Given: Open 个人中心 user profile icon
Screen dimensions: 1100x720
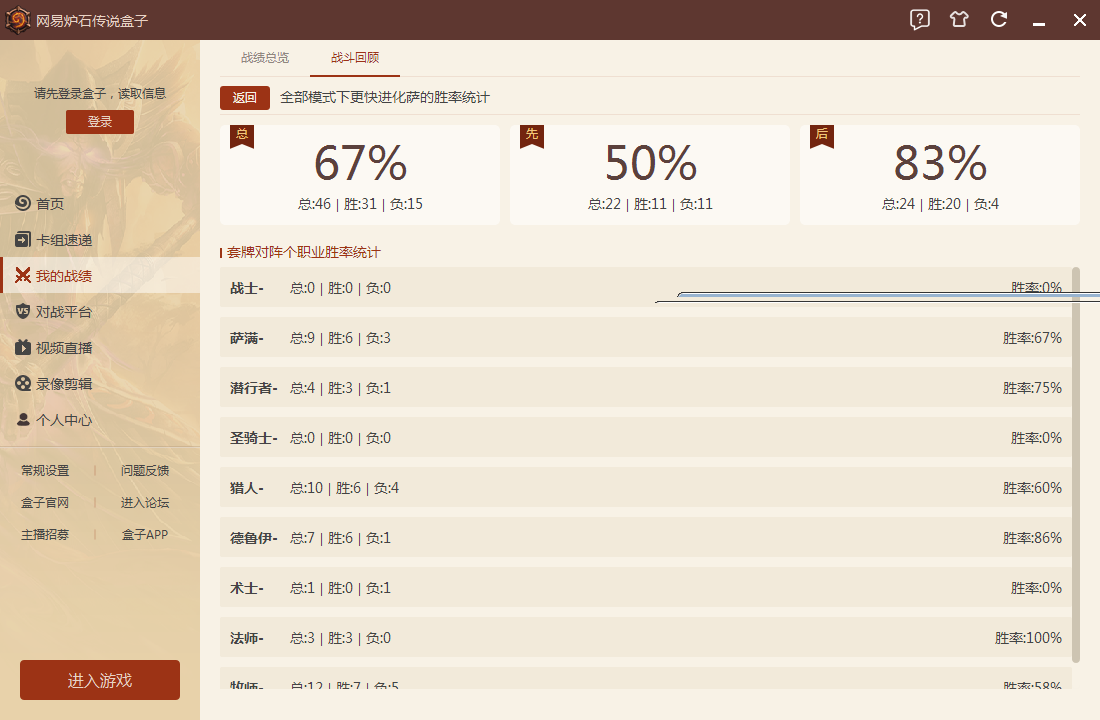Looking at the screenshot, I should 23,420.
